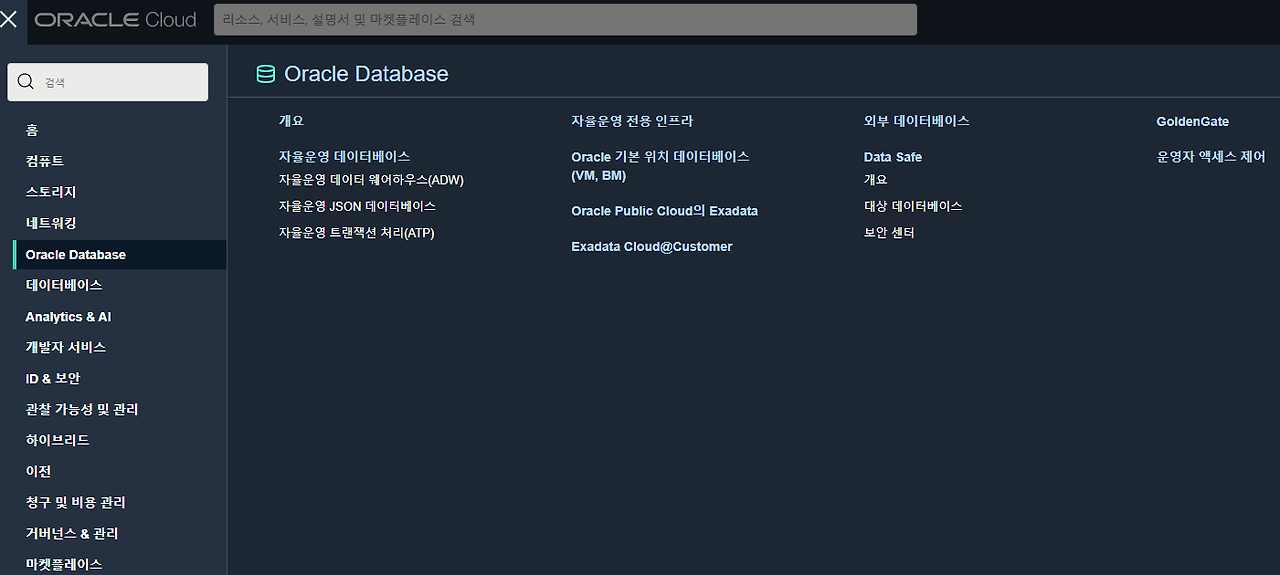Click 개요 under Data Safe
Image resolution: width=1280 pixels, height=575 pixels.
point(876,180)
